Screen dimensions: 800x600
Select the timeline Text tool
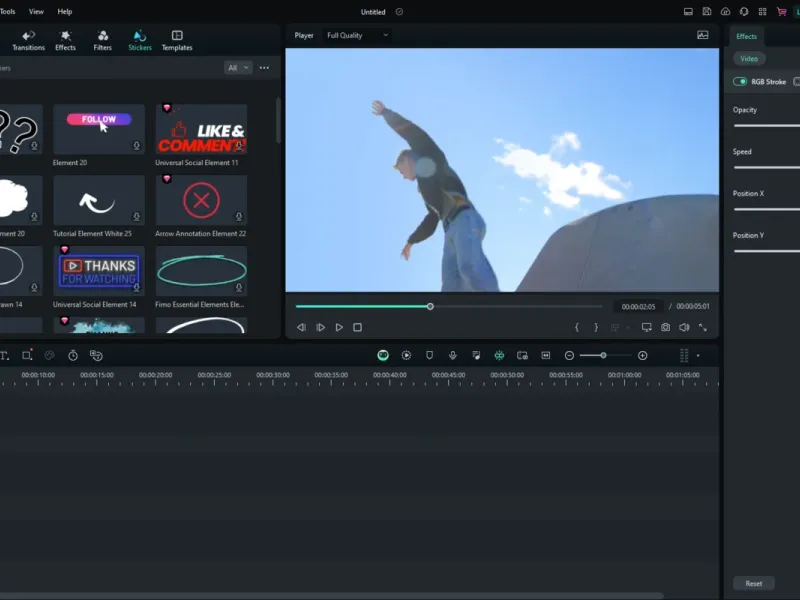[5, 356]
